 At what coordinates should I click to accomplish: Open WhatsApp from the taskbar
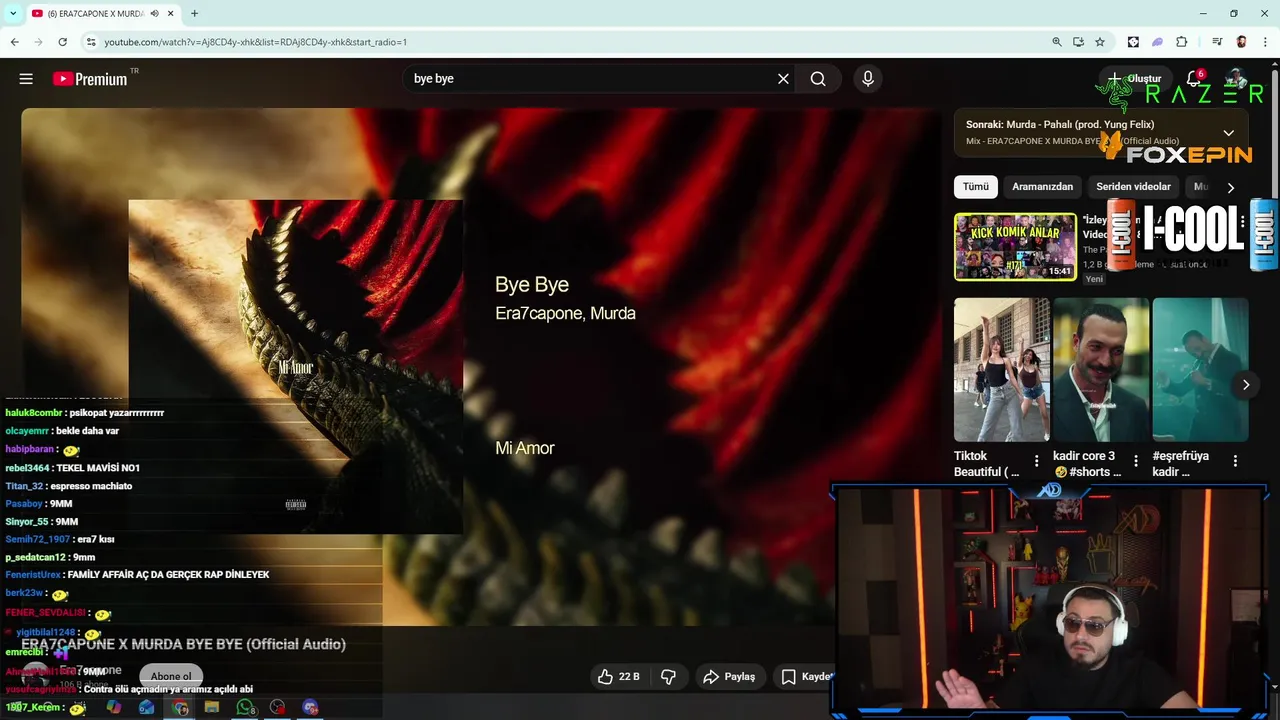pyautogui.click(x=245, y=707)
